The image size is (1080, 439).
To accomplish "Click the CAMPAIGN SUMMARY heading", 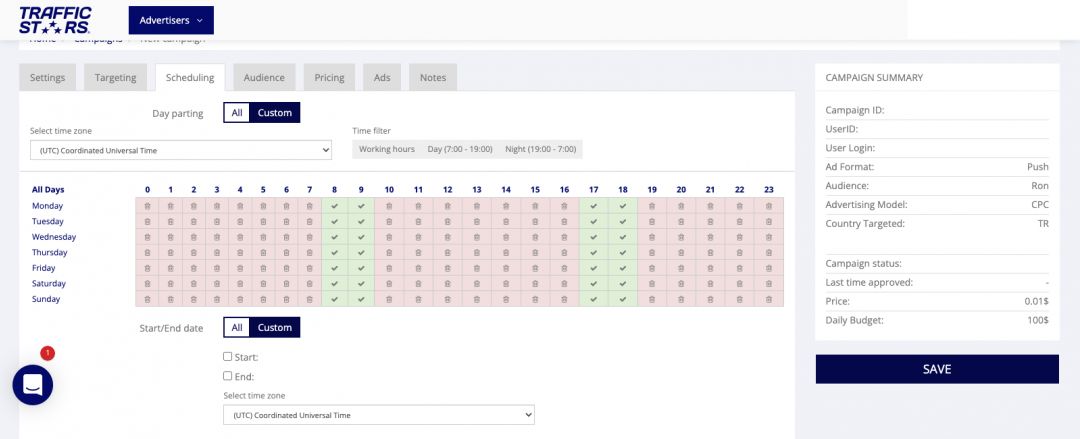I will point(874,77).
